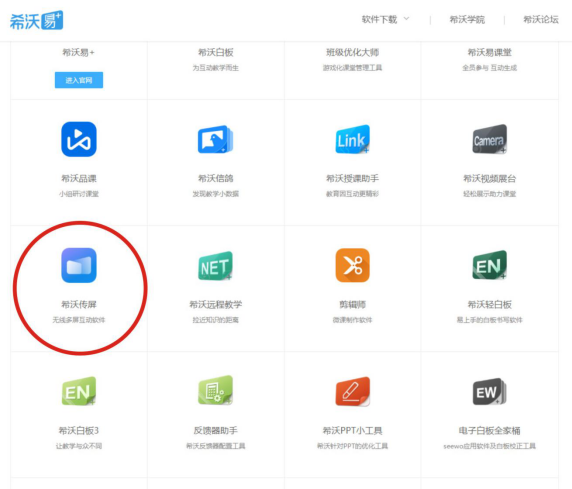Image resolution: width=572 pixels, height=489 pixels.
Task: Click the EW icon for 电子白板全家桶
Action: point(490,392)
